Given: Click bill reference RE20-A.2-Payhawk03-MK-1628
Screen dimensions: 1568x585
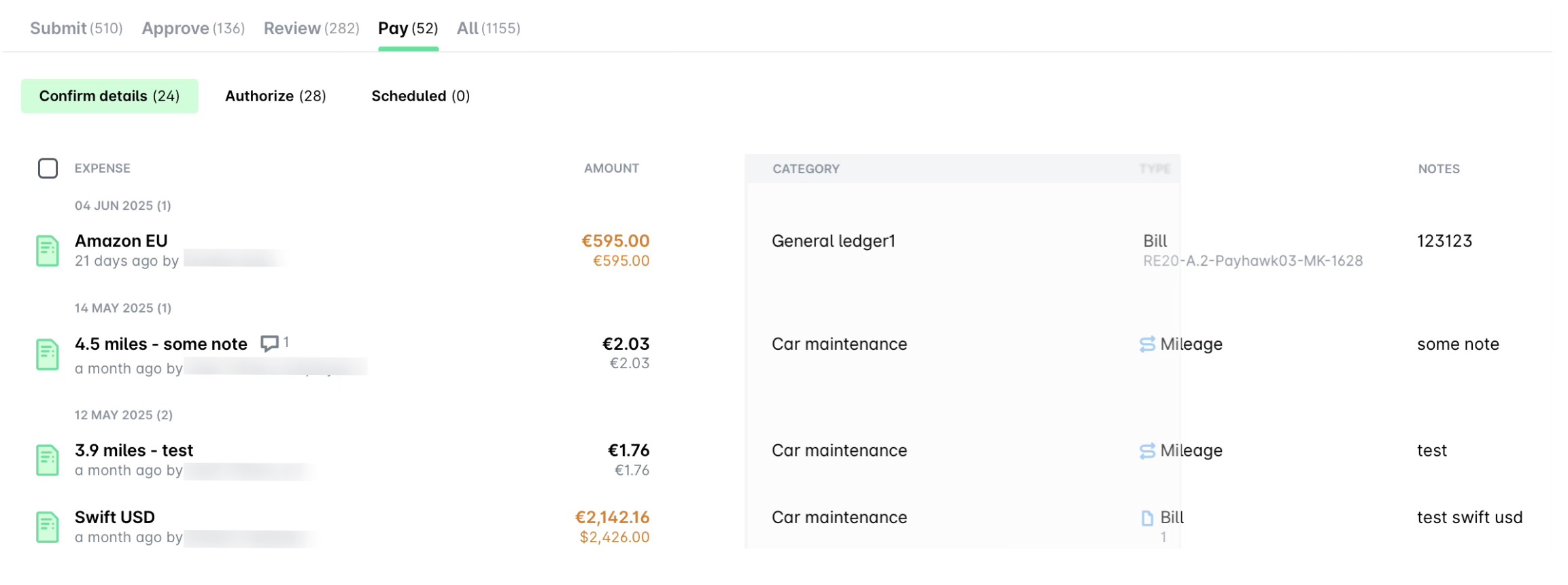Looking at the screenshot, I should 1252,261.
